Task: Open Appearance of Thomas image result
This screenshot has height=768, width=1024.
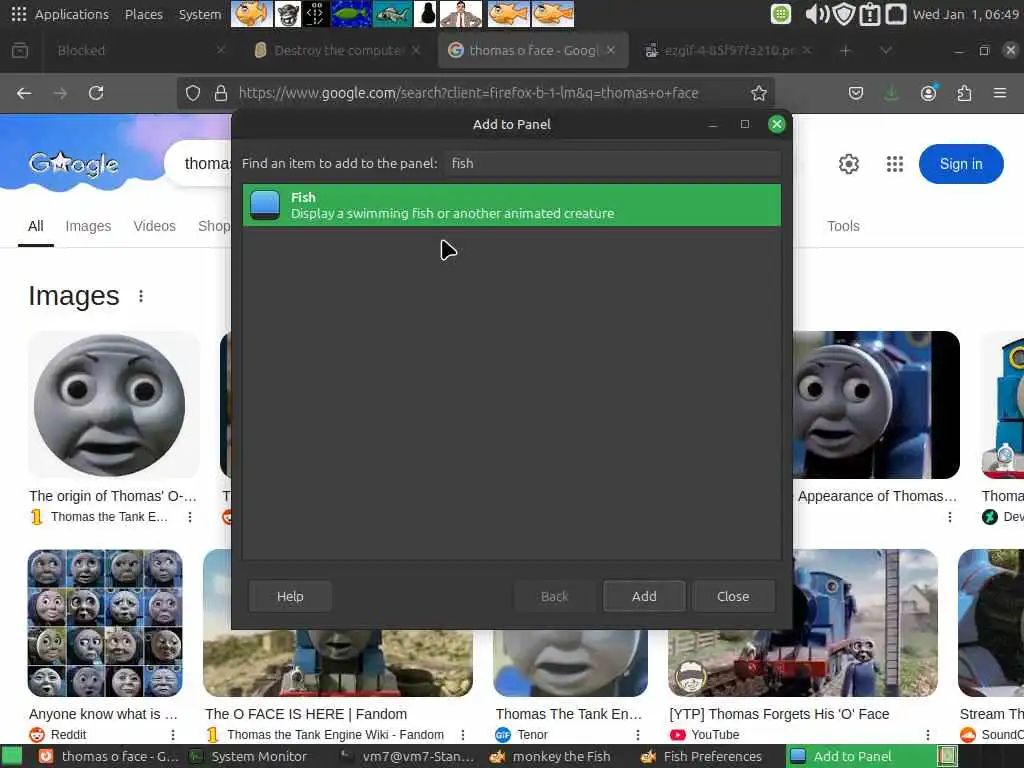Action: pos(876,405)
